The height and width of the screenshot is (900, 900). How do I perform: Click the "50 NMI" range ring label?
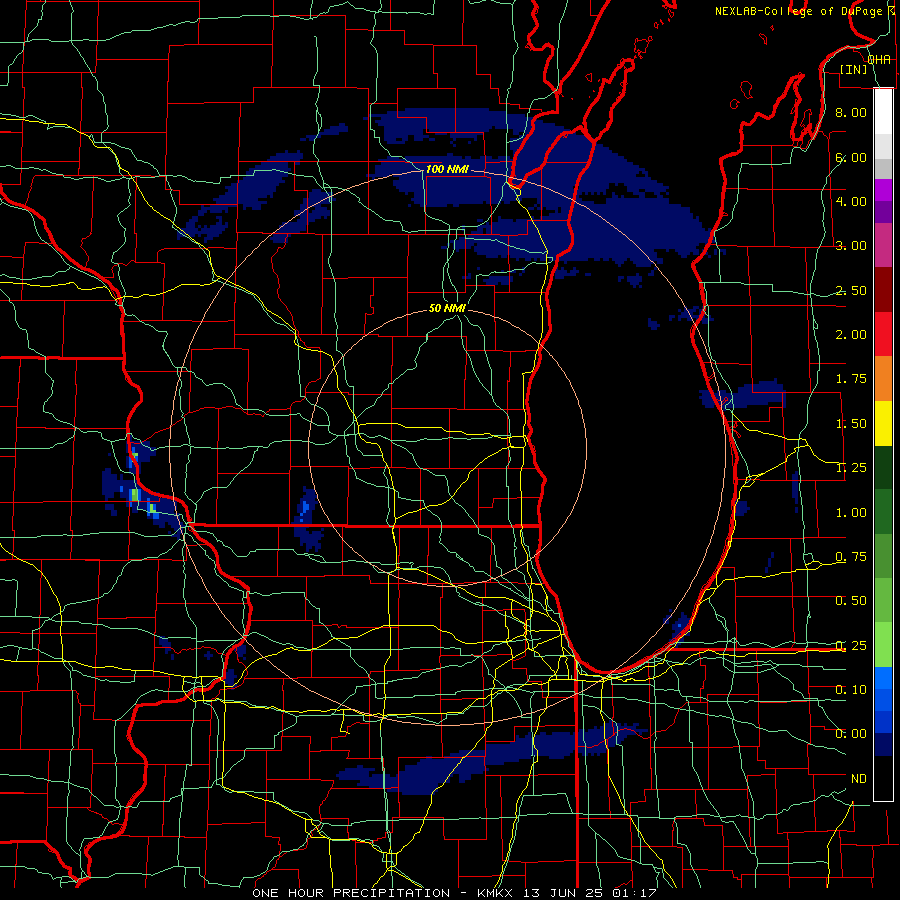447,308
